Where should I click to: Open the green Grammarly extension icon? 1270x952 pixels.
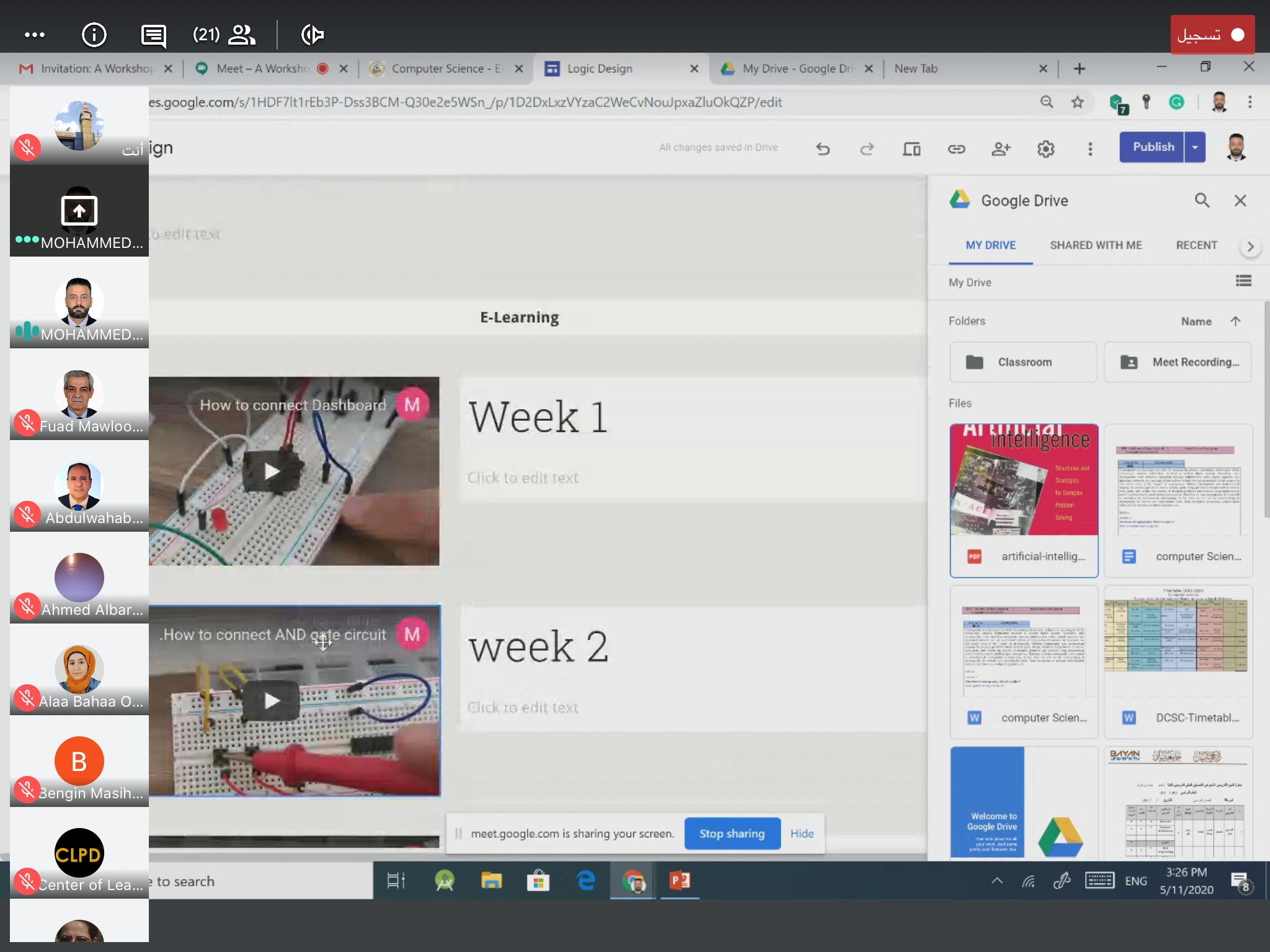coord(1176,102)
